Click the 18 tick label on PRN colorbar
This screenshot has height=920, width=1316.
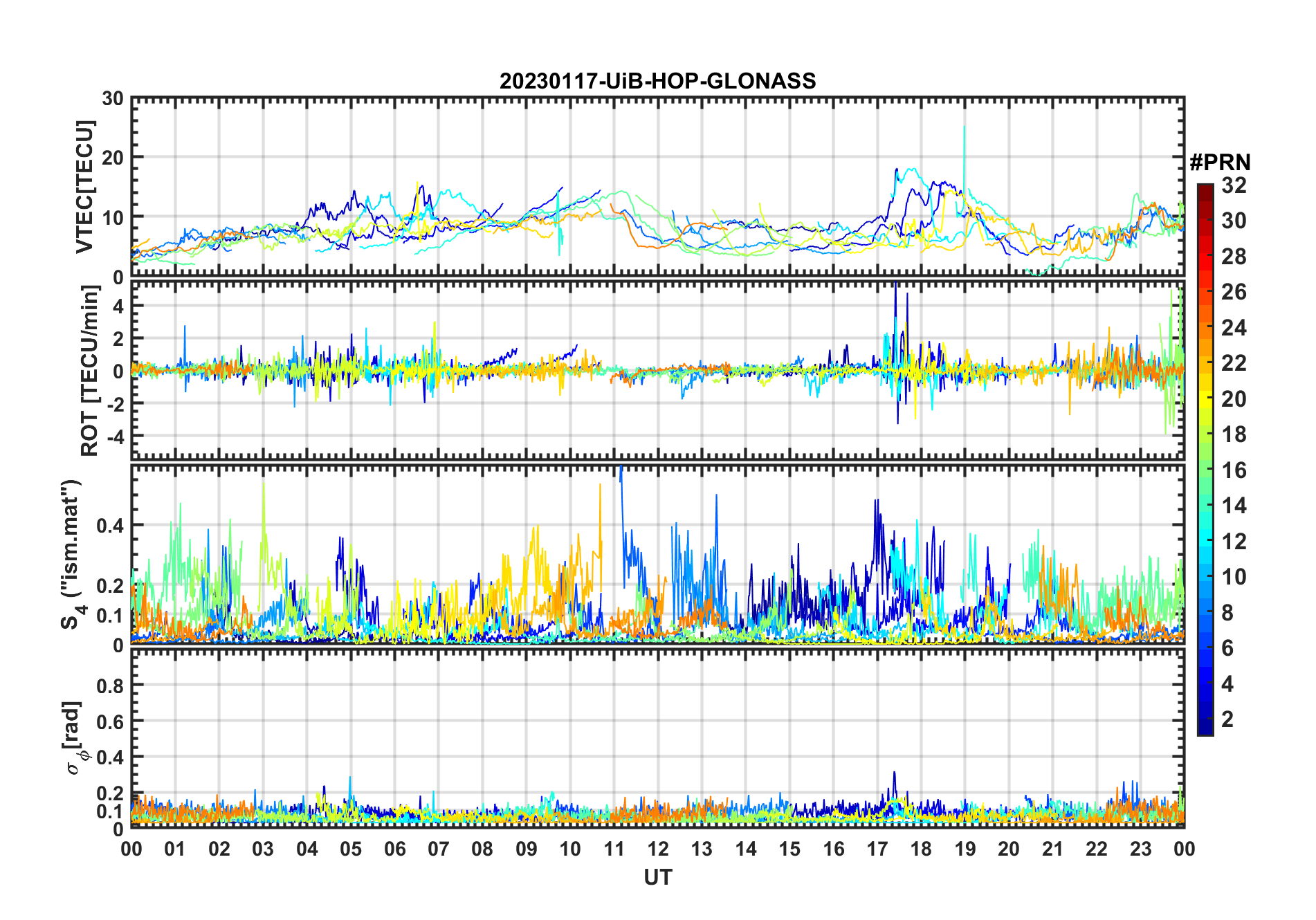1234,434
